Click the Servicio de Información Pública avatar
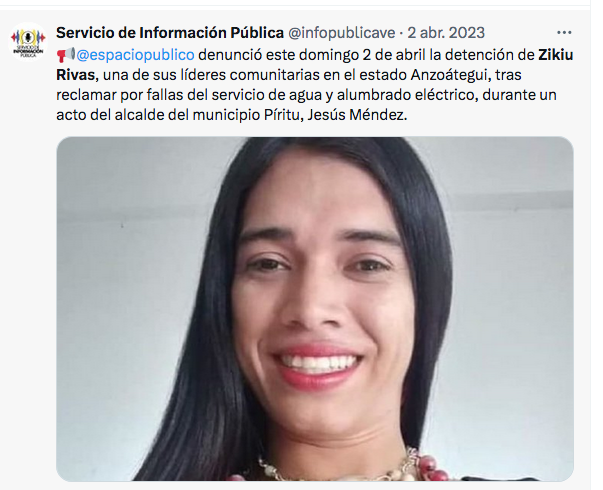Screen dimensions: 603x490 28,42
